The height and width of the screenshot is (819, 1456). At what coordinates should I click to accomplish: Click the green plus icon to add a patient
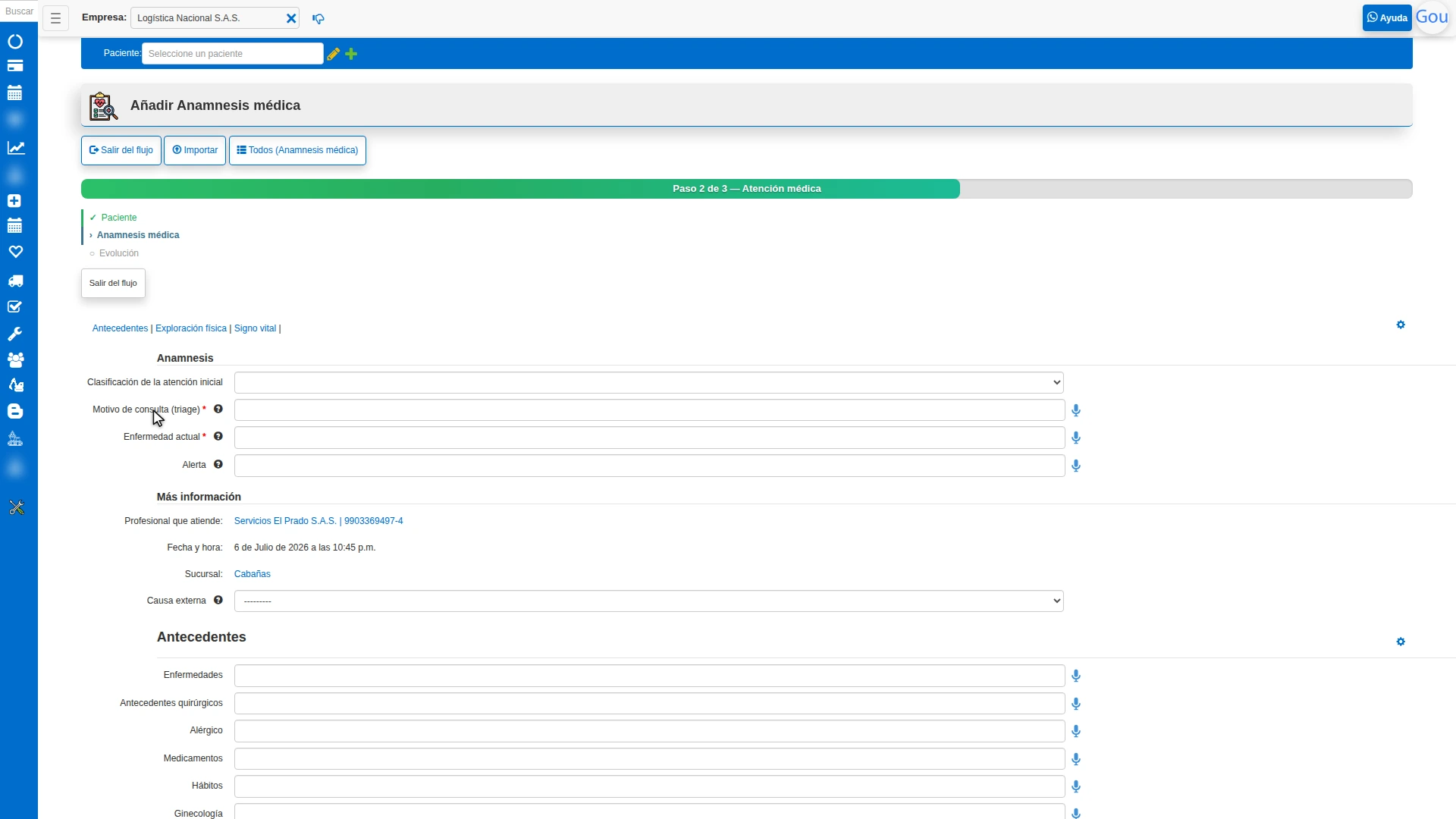coord(351,54)
